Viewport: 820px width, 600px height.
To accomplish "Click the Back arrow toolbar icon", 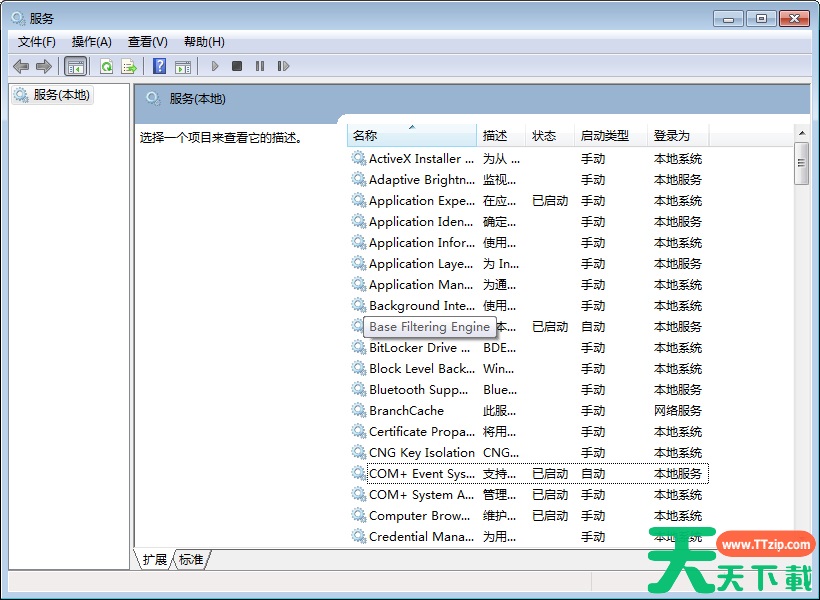I will (21, 66).
